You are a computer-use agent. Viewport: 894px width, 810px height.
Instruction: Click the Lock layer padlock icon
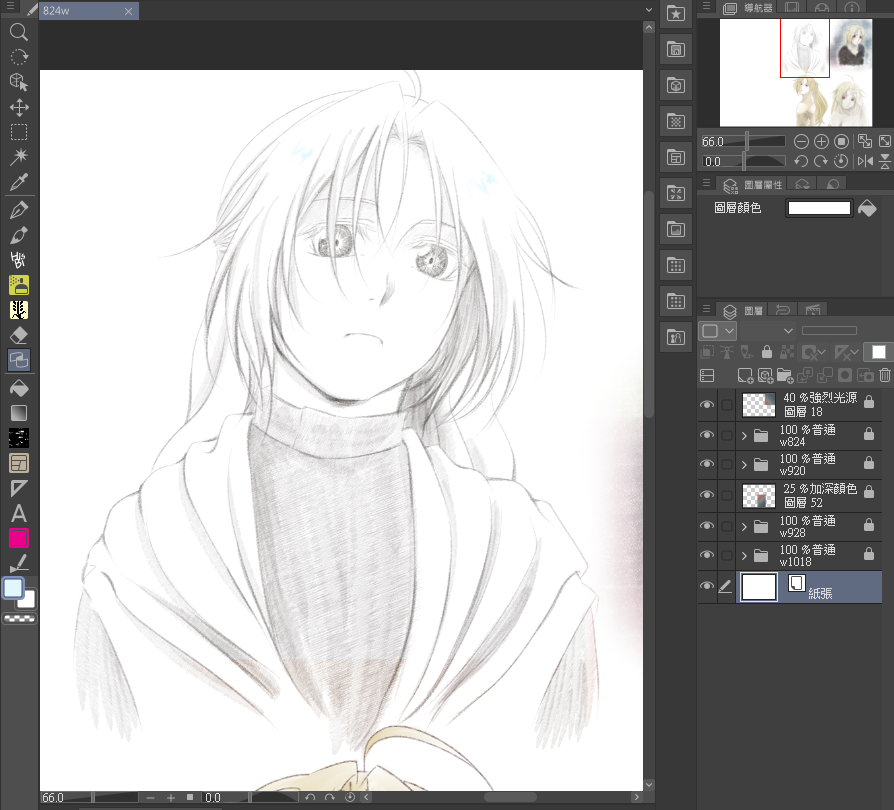767,352
